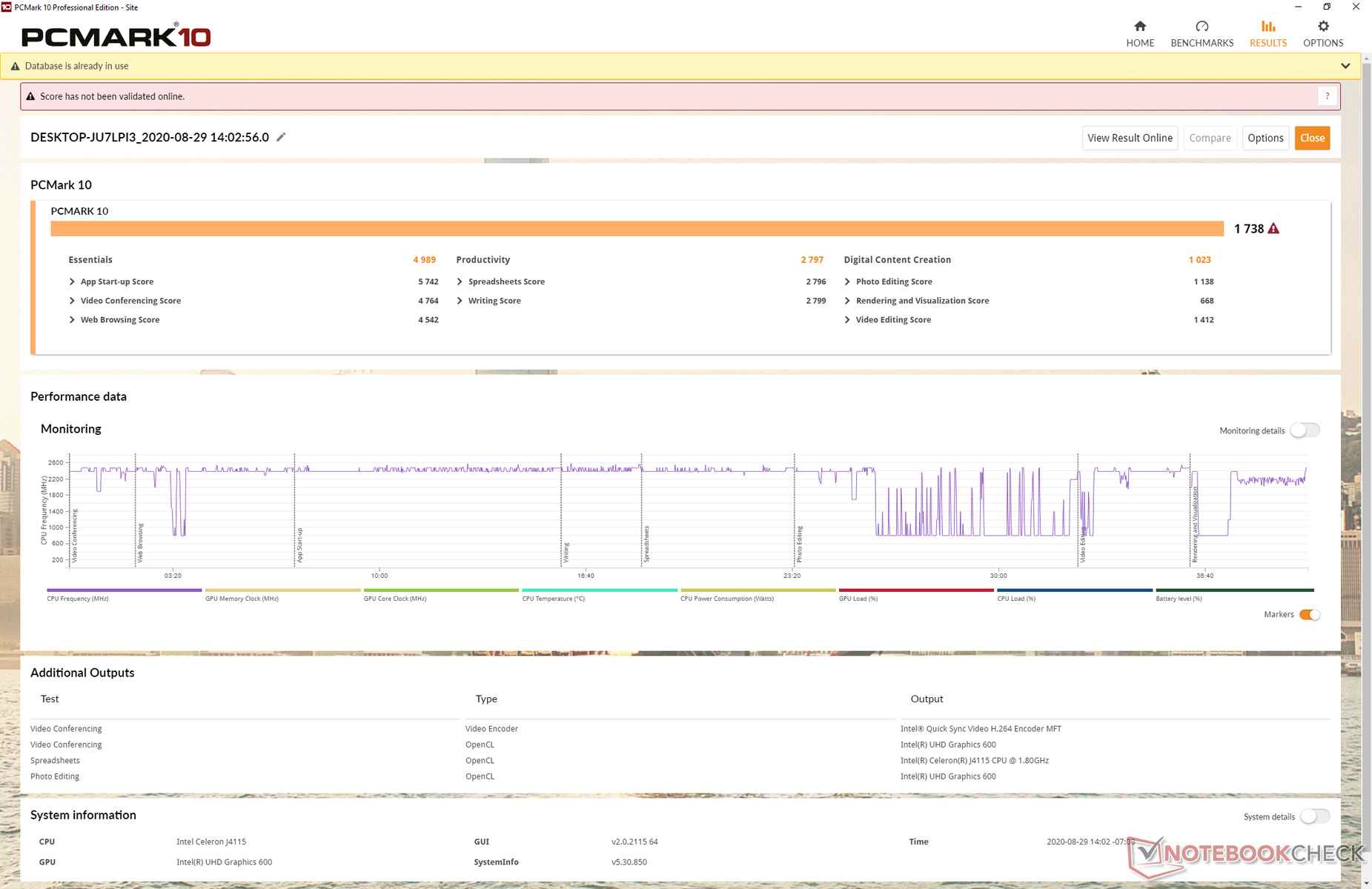The image size is (1372, 889).
Task: Click the Spreadsheets marker in chart
Action: [646, 545]
